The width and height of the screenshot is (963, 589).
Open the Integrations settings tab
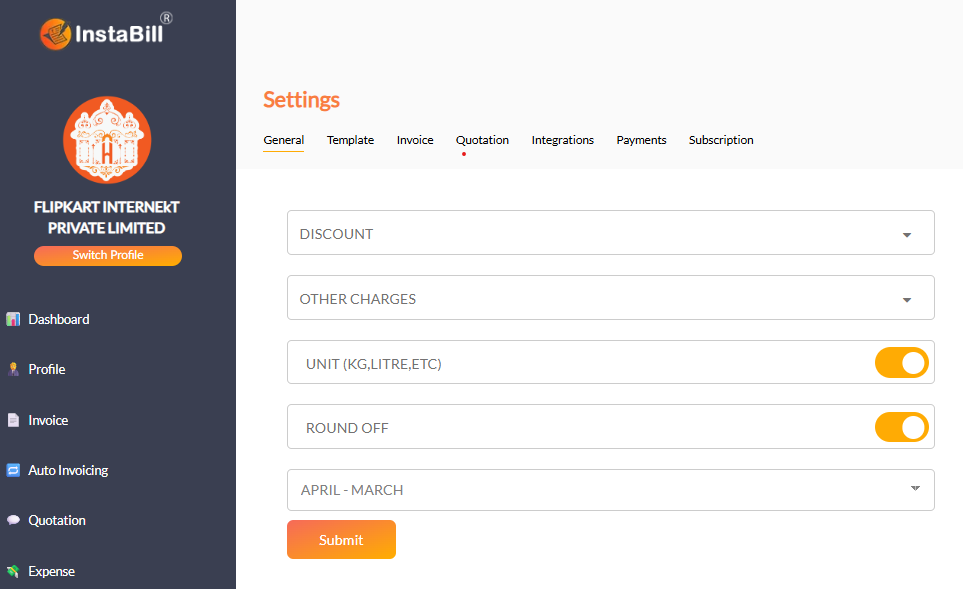(562, 140)
